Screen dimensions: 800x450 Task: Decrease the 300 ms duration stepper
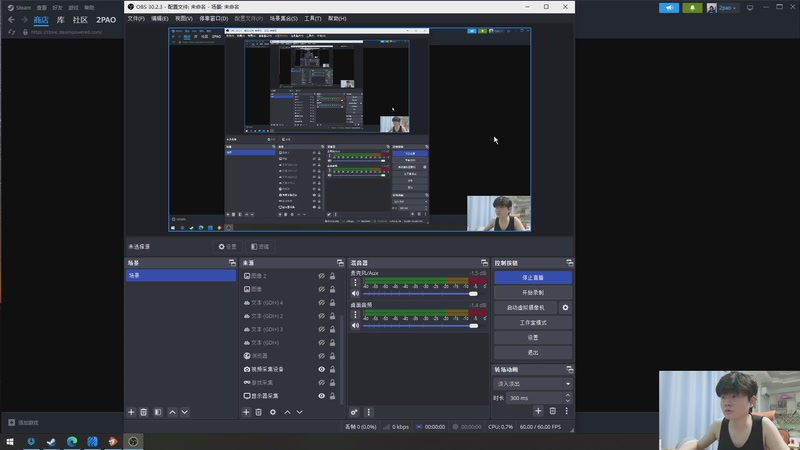coord(567,401)
